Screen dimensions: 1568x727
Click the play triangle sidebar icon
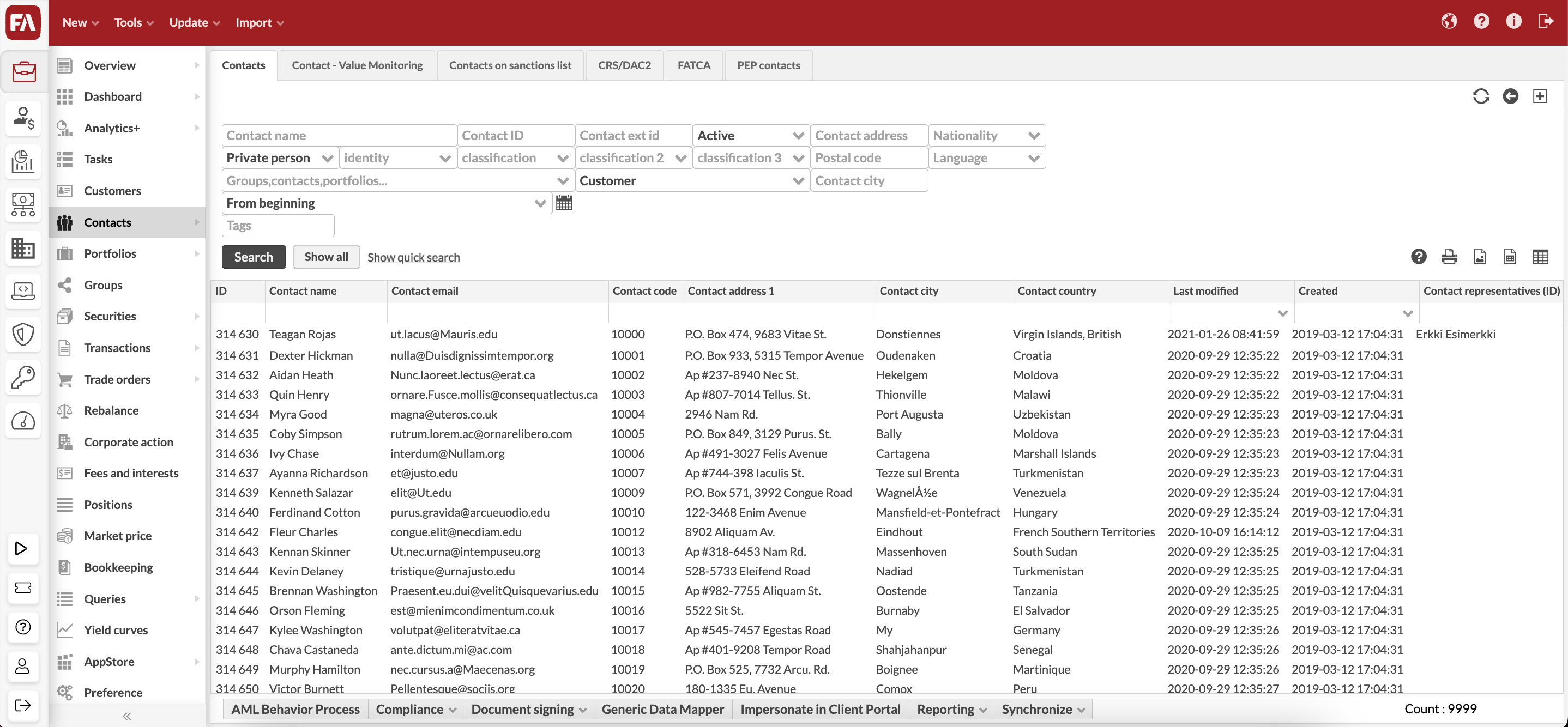pos(21,548)
